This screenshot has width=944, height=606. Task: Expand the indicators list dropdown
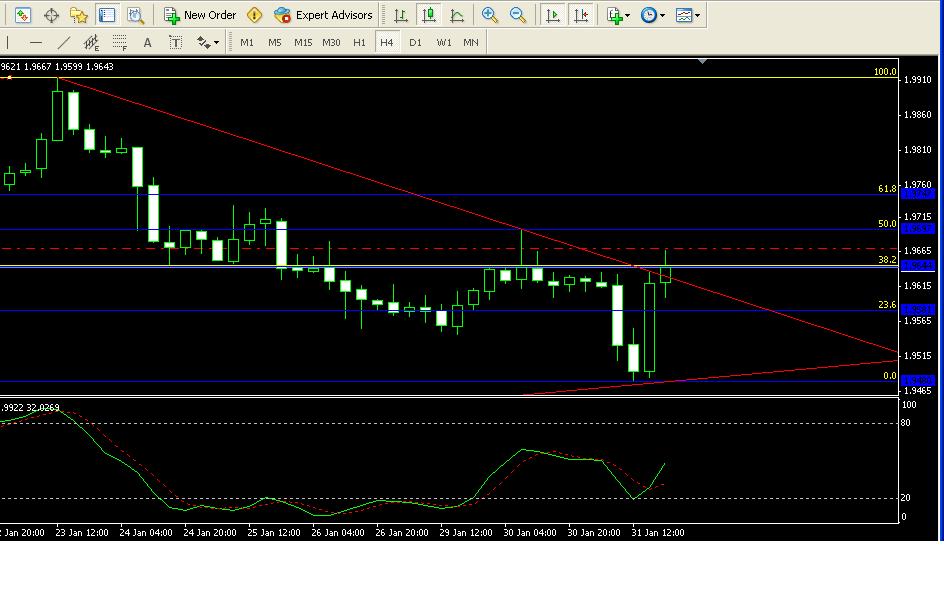619,15
